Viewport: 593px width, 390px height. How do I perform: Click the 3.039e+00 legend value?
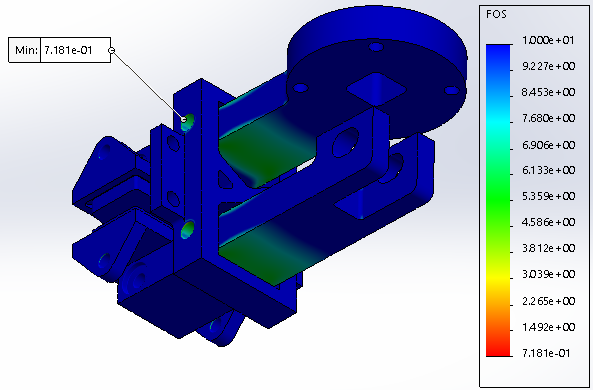[548, 274]
